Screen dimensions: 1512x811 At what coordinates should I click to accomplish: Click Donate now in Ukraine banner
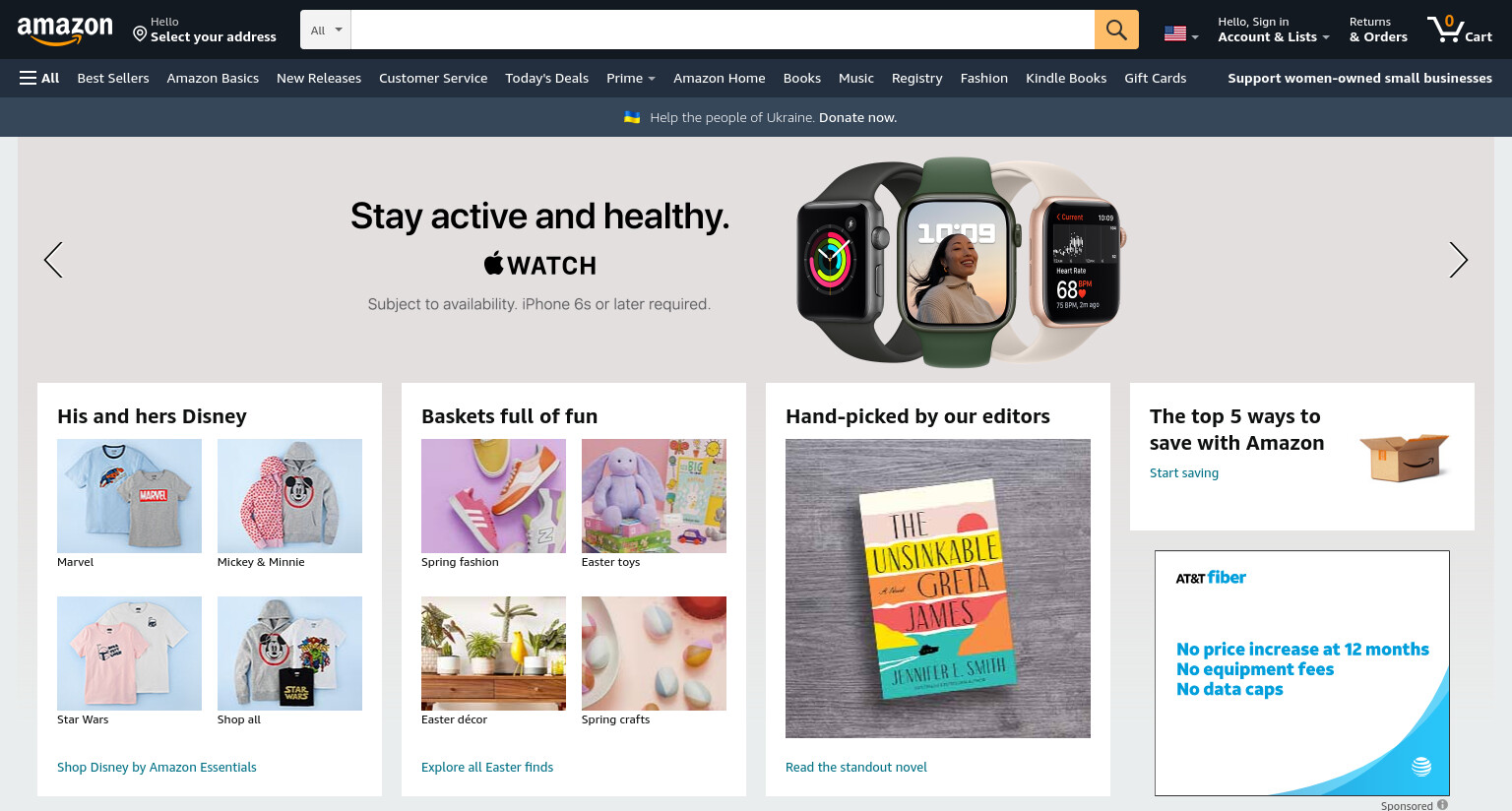coord(857,117)
